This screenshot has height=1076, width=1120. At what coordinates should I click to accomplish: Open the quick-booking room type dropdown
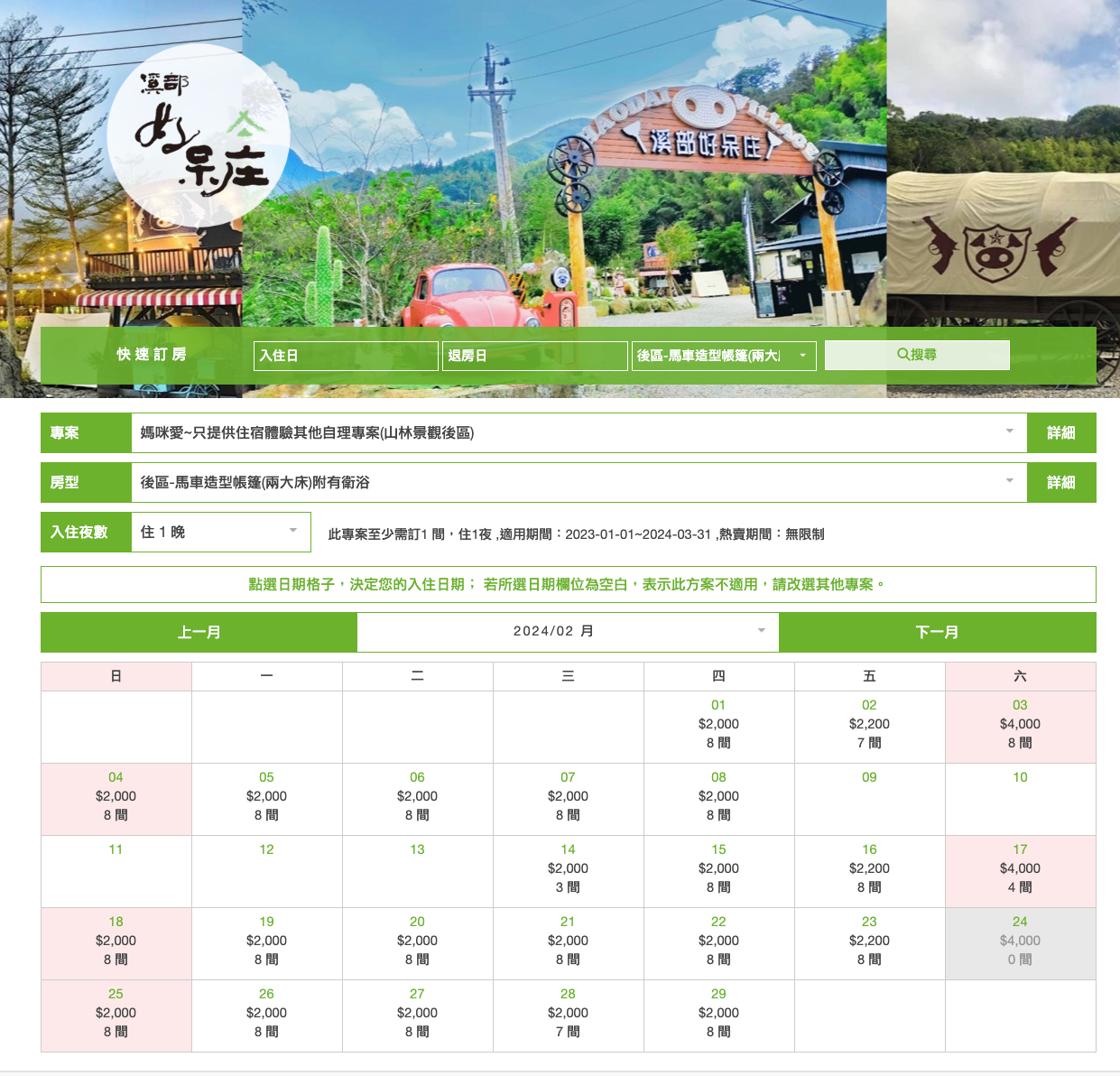[724, 356]
